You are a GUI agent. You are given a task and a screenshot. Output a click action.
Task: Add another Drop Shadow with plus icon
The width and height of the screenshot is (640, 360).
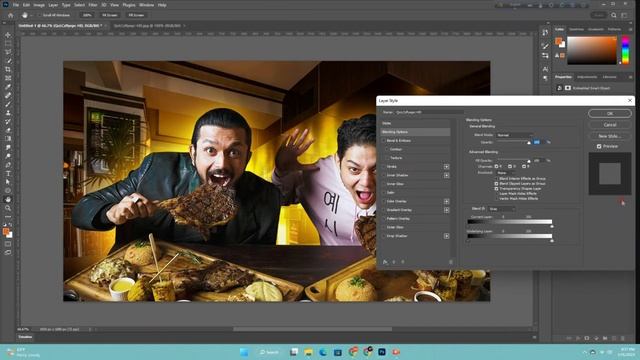pos(447,236)
